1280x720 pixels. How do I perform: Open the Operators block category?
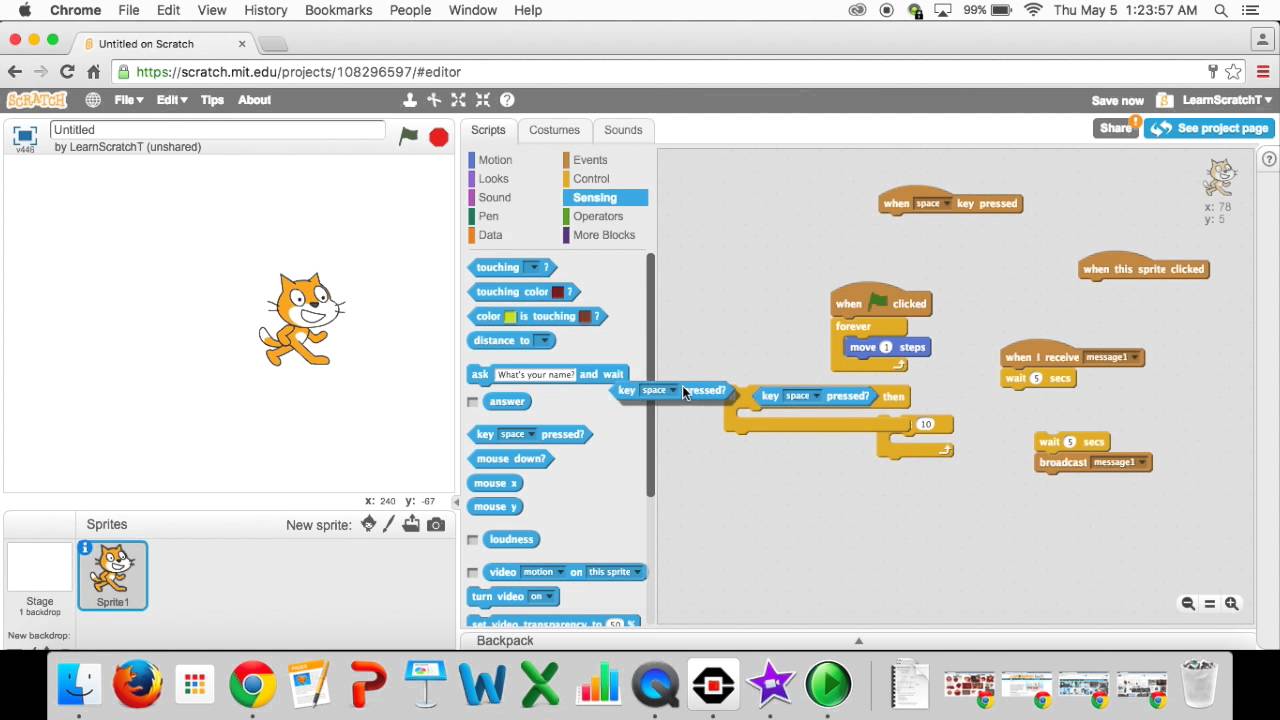[598, 216]
